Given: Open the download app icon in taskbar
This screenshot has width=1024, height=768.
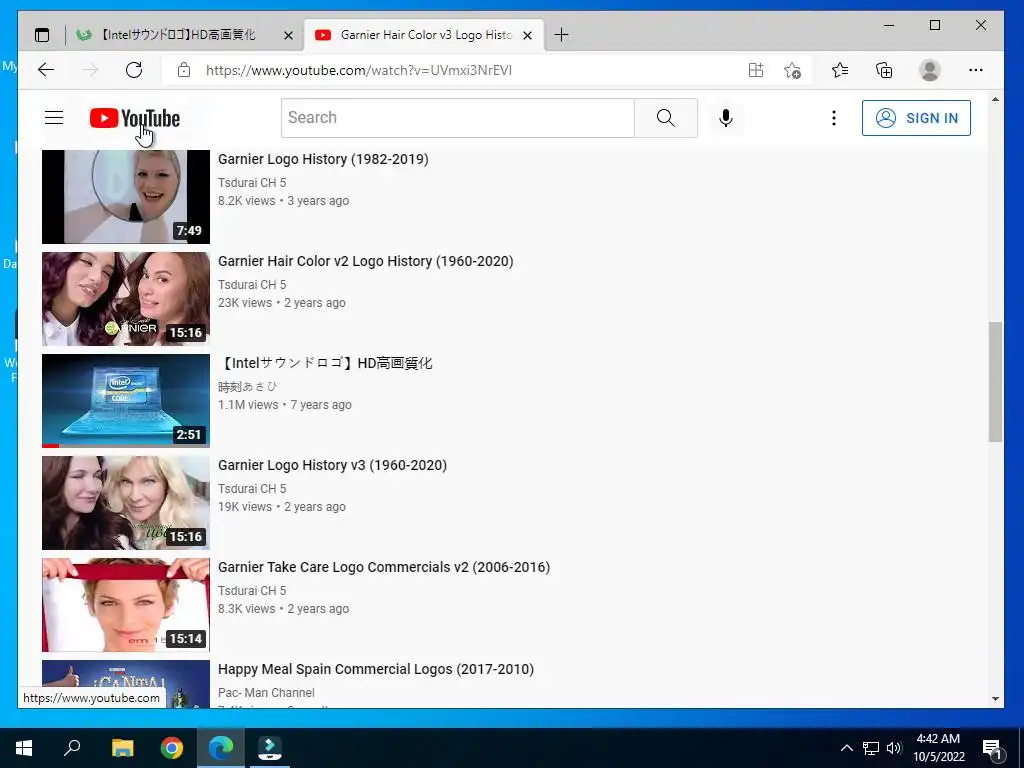Looking at the screenshot, I should [270, 748].
